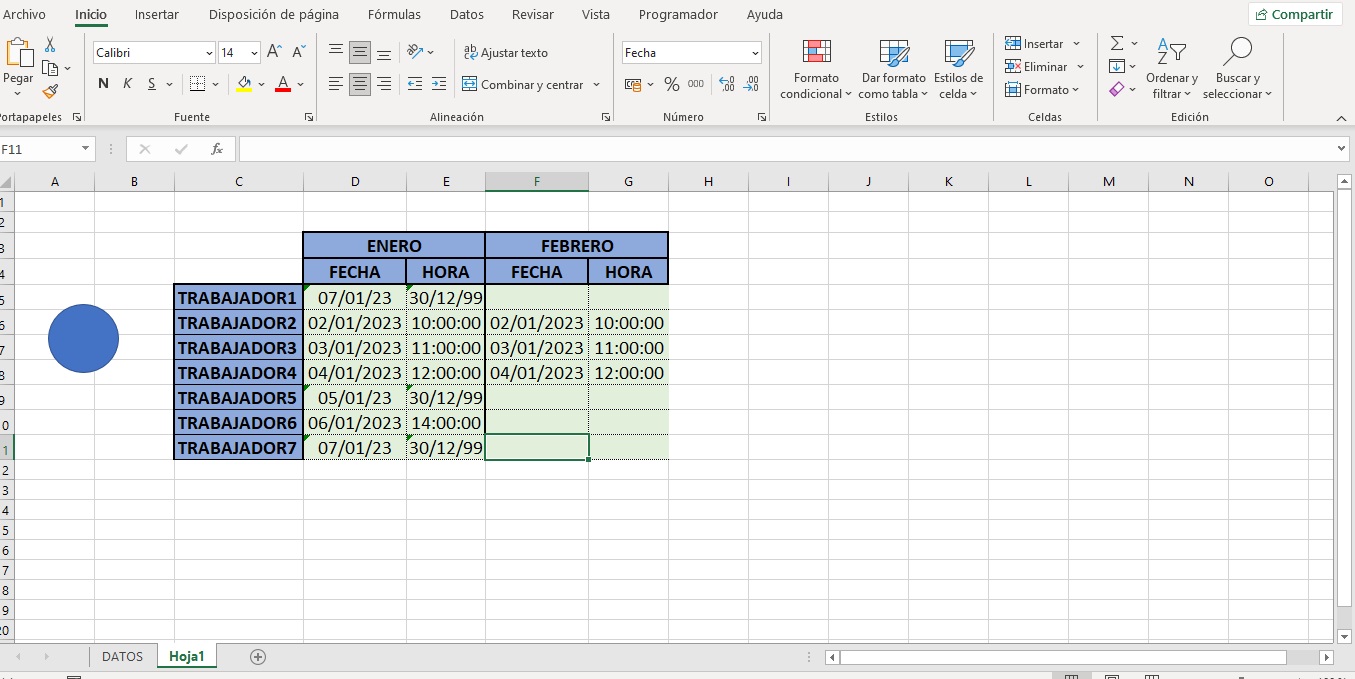
Task: Apply the borders icon
Action: pyautogui.click(x=197, y=84)
